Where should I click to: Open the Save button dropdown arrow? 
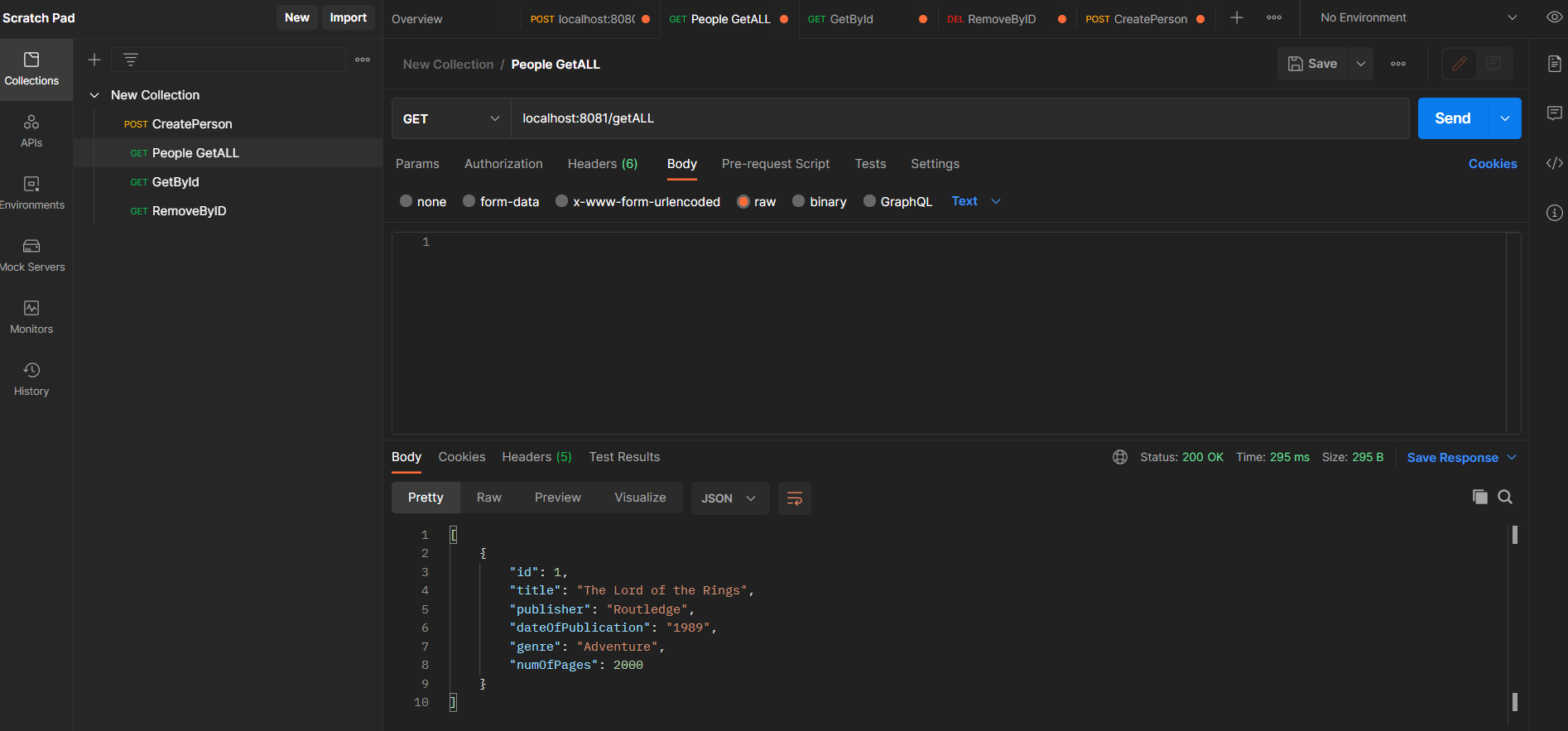pyautogui.click(x=1361, y=64)
